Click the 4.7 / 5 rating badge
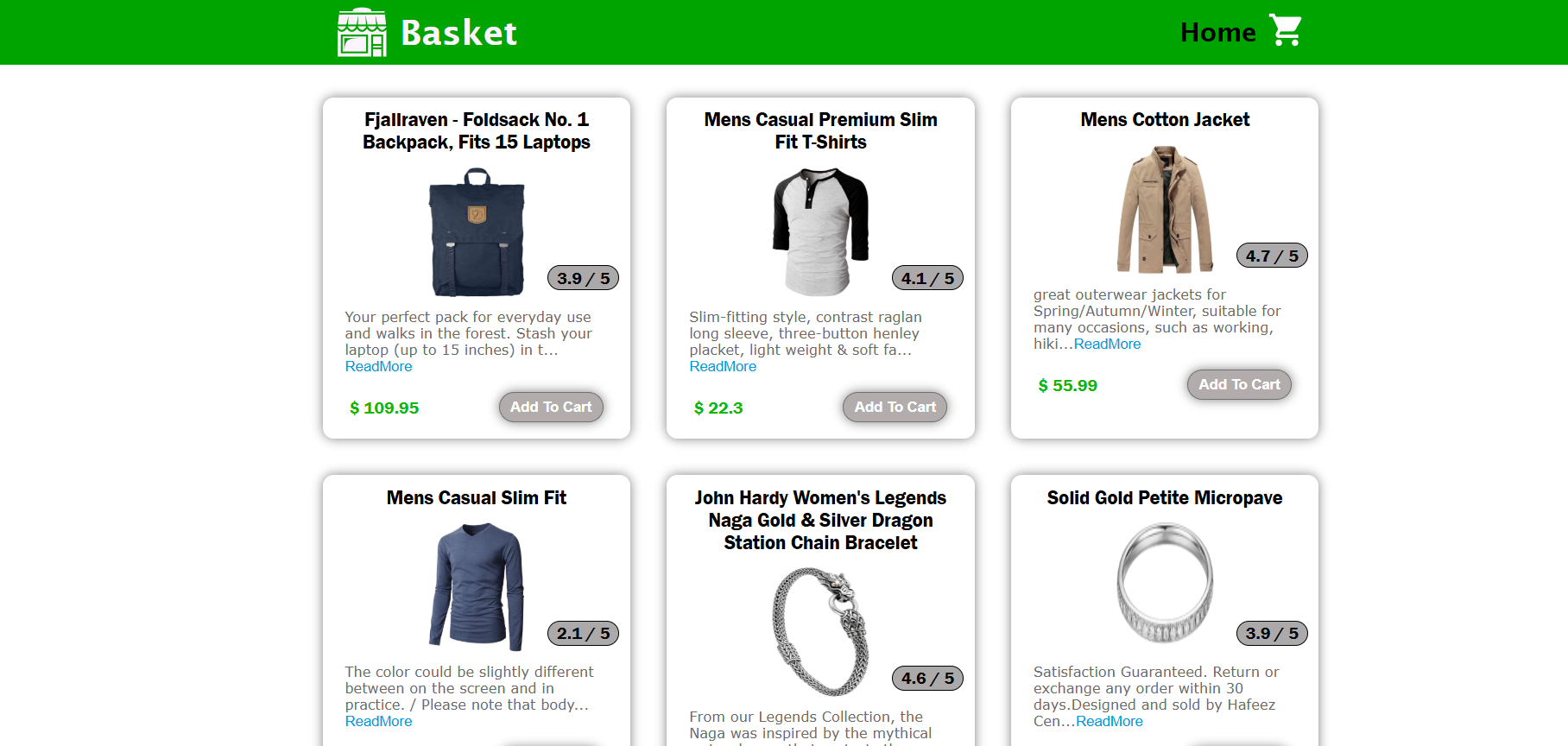The width and height of the screenshot is (1568, 746). [x=1272, y=256]
